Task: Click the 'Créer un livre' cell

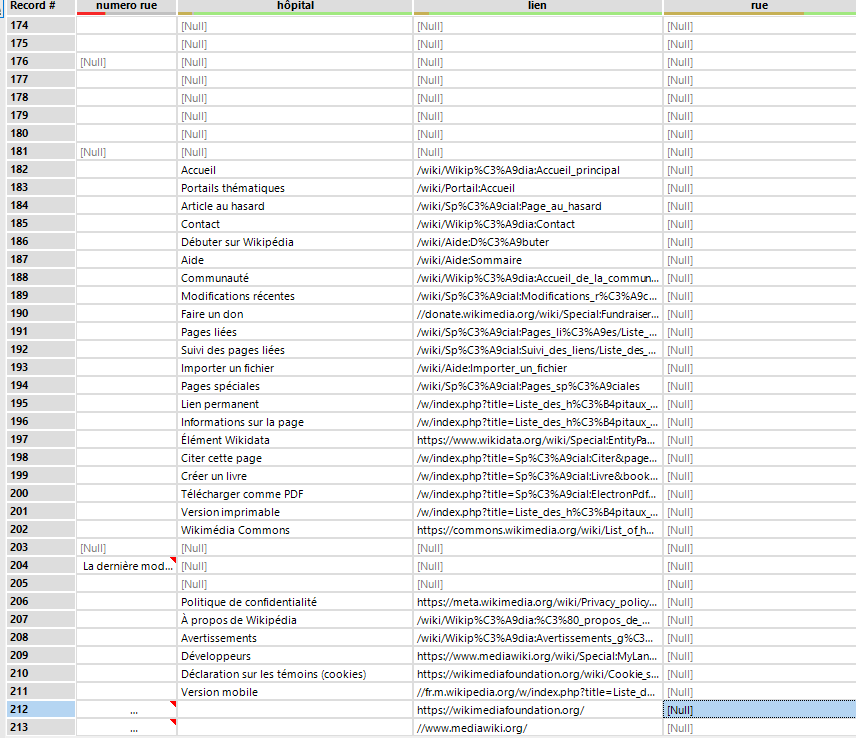Action: 295,477
